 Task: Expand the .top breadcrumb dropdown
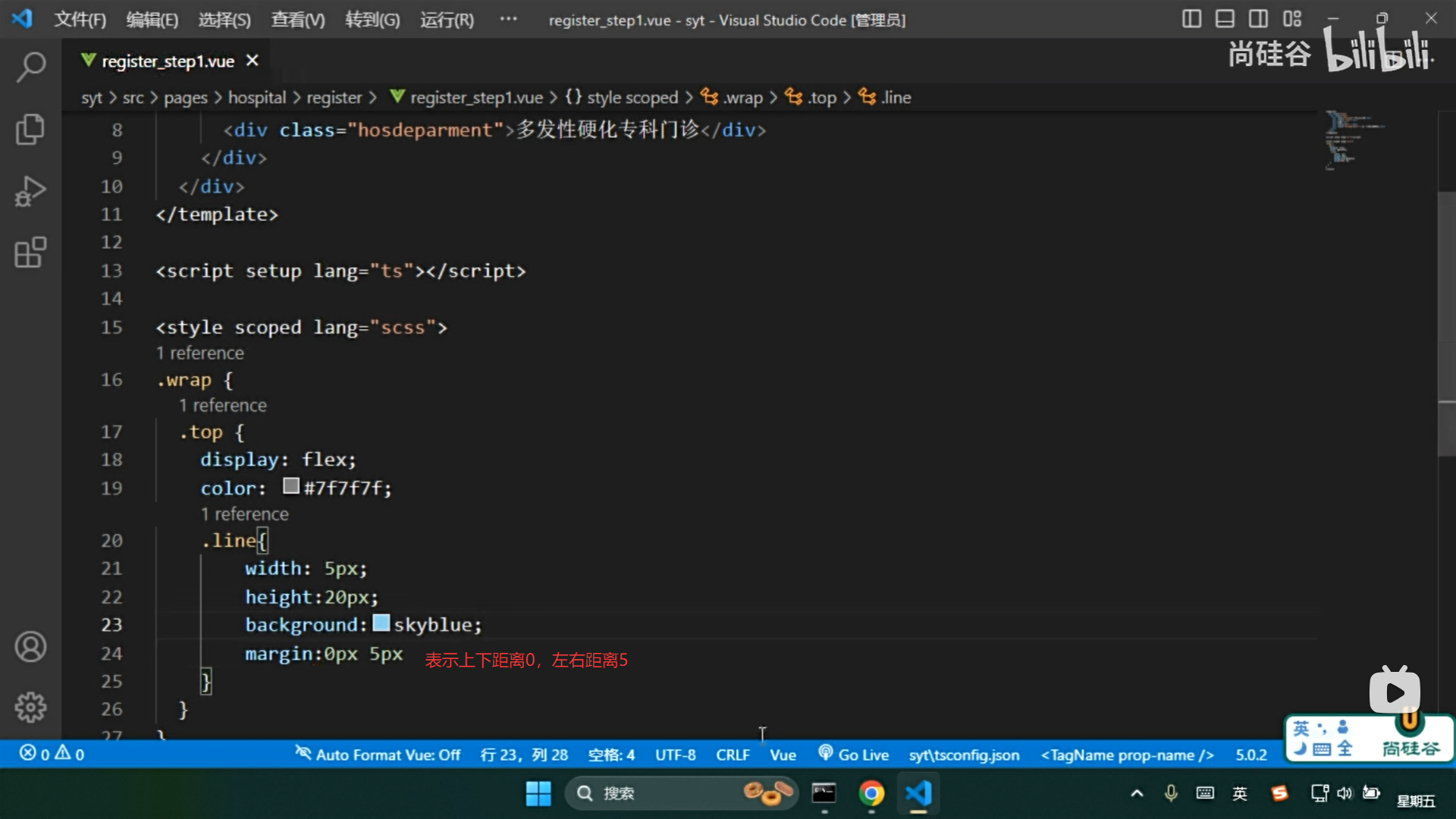[x=812, y=97]
